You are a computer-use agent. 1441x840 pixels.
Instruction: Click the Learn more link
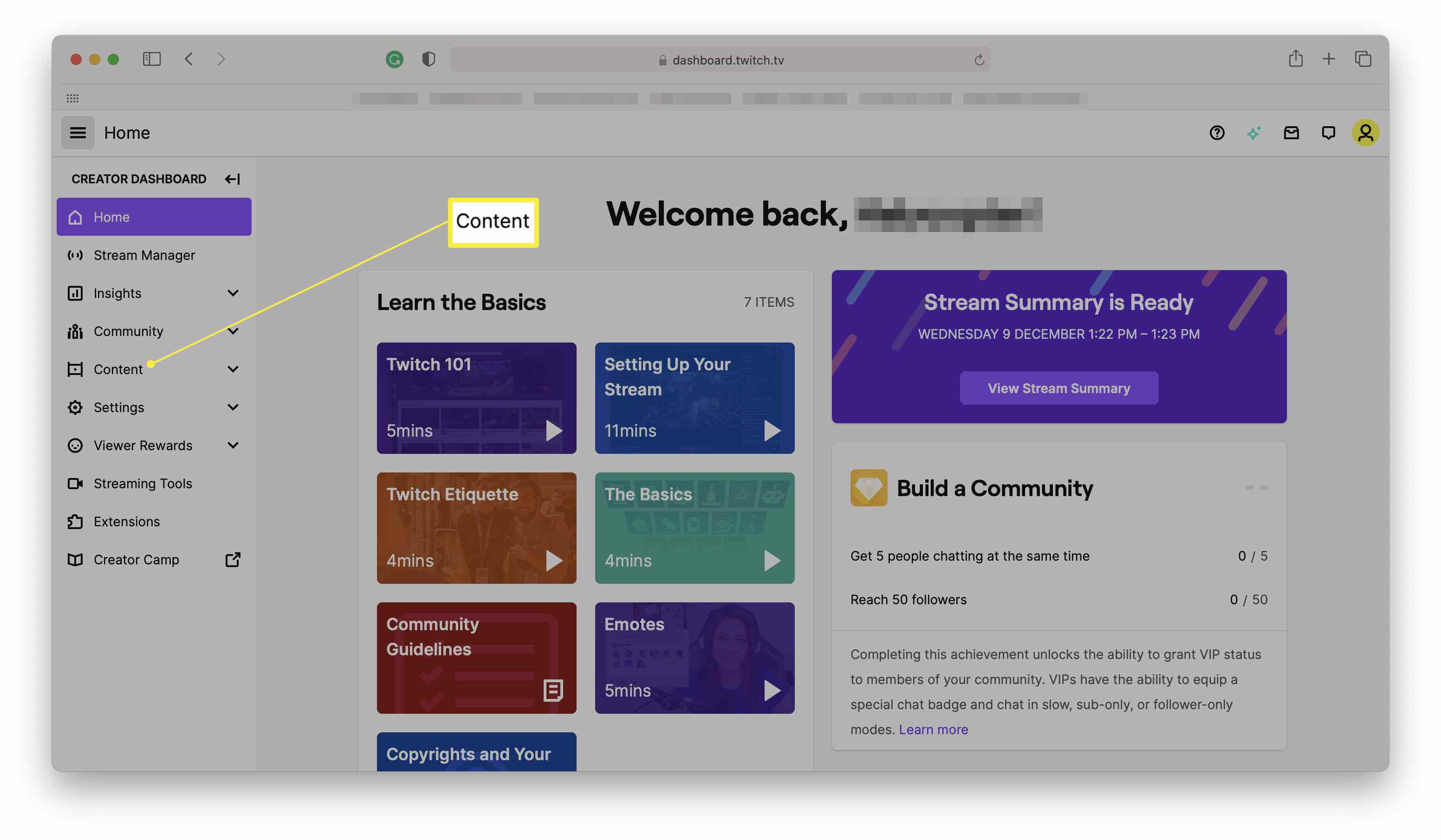pos(933,727)
